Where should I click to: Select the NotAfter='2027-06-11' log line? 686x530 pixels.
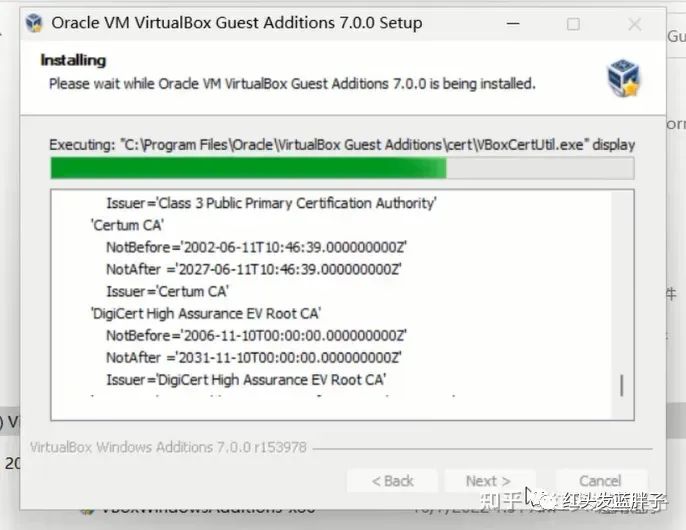click(x=254, y=269)
